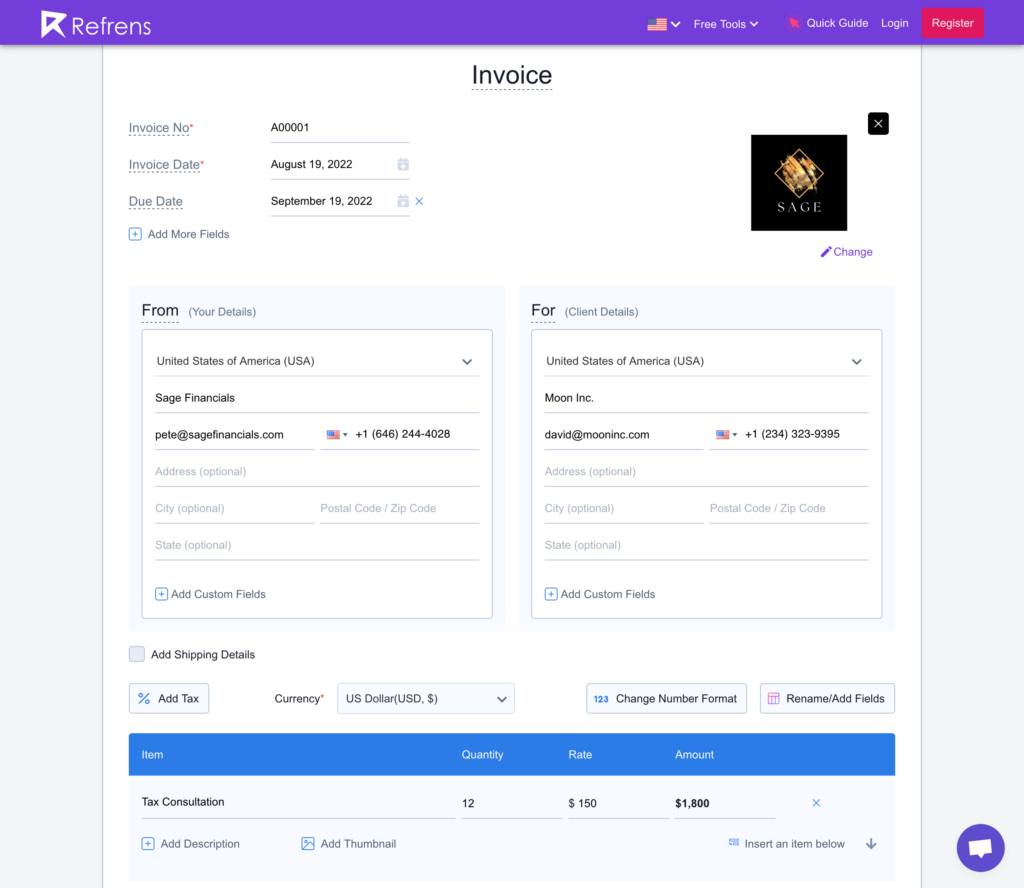Open the Quick Guide
Viewport: 1024px width, 888px height.
pos(836,22)
